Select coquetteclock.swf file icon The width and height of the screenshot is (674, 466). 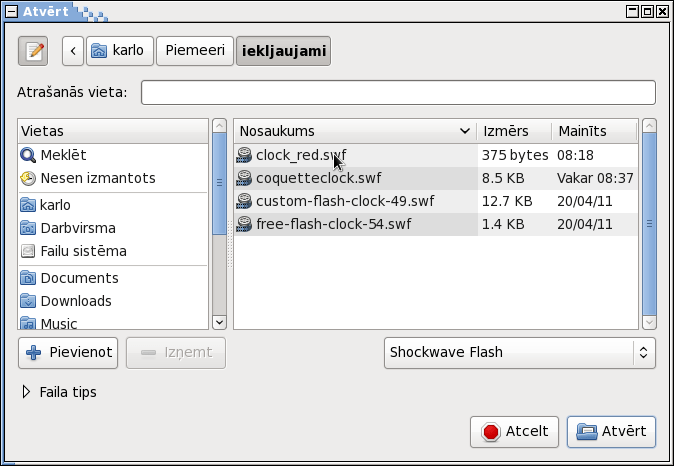coord(244,178)
